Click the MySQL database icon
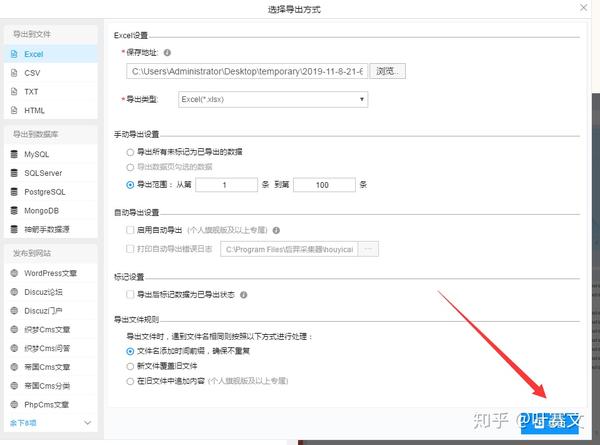The image size is (600, 445). point(14,154)
